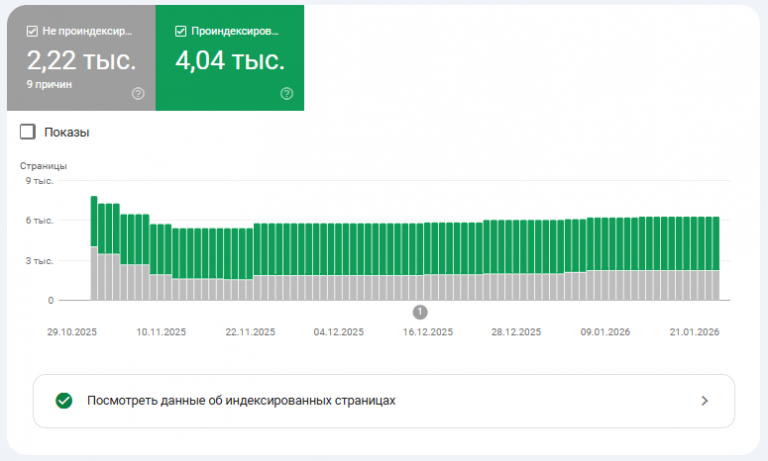
Task: Enable the Показы checkbox
Action: coord(28,132)
